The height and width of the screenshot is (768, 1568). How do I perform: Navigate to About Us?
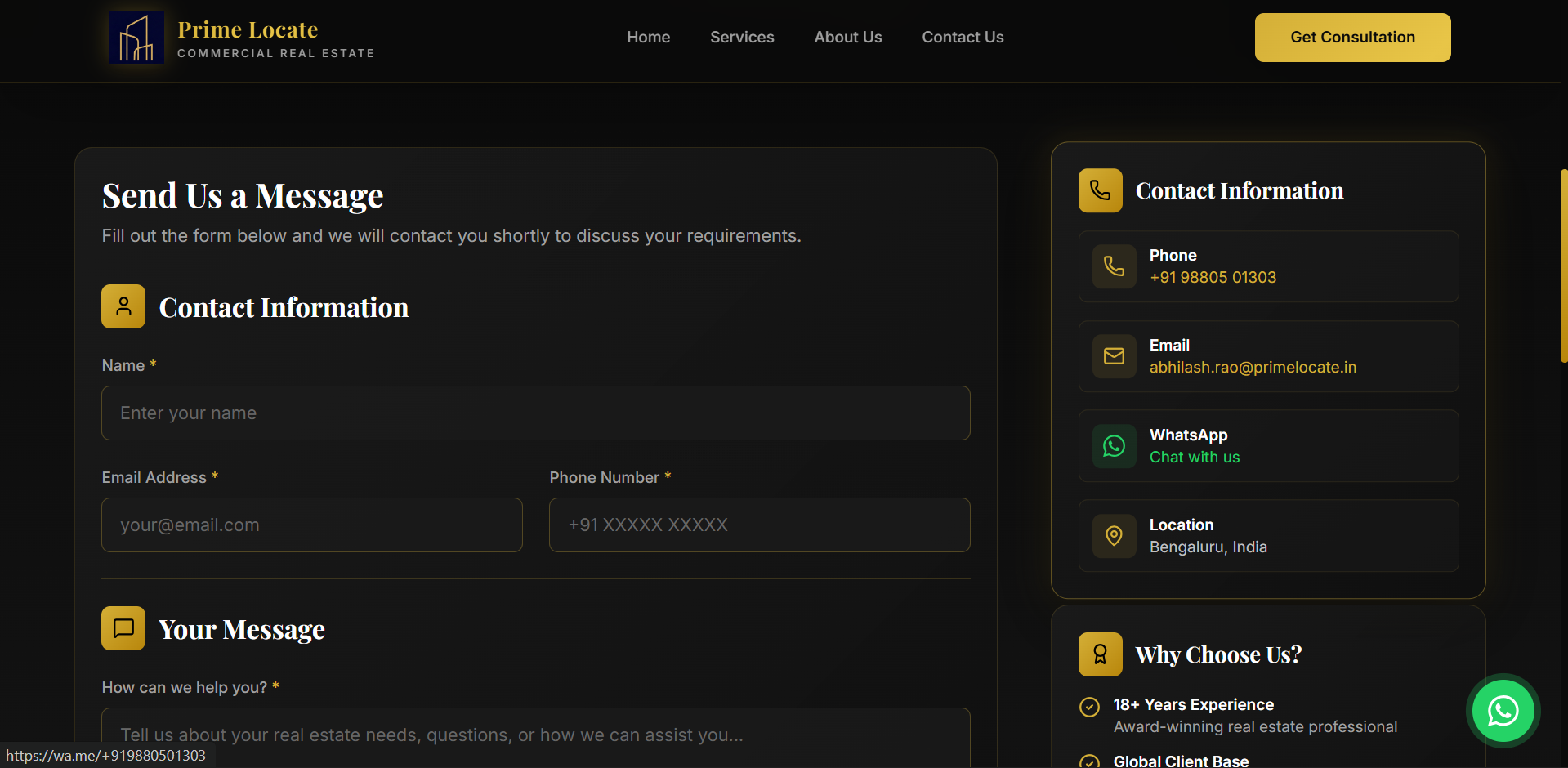click(847, 38)
